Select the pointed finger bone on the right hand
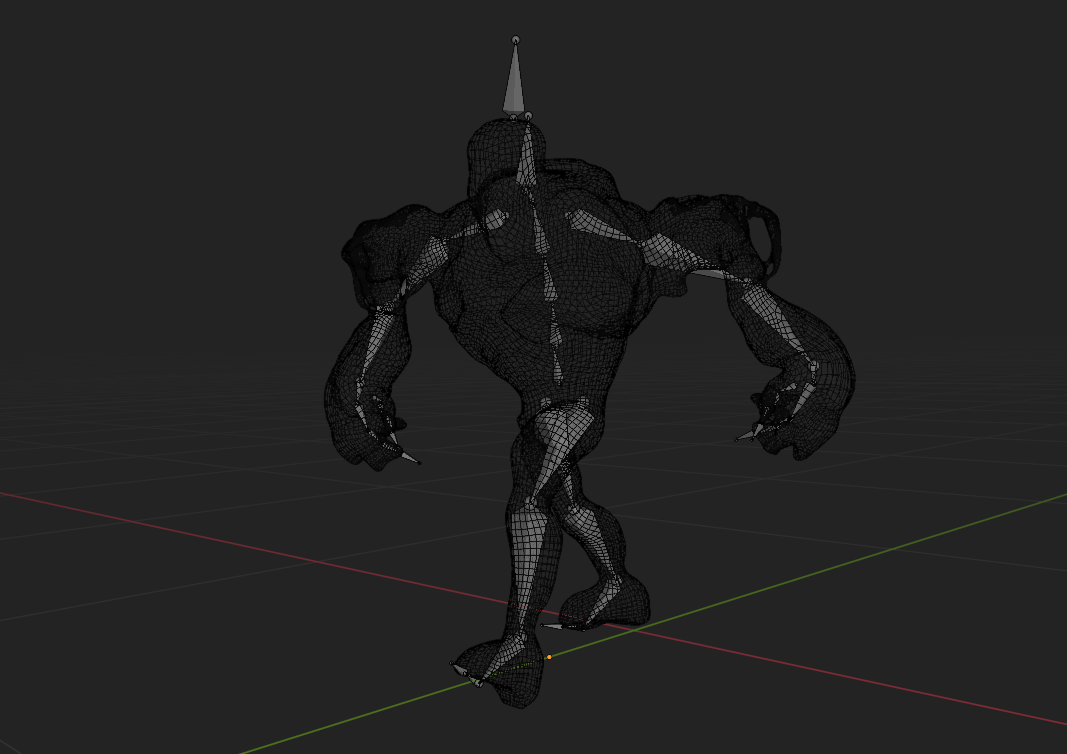Image resolution: width=1067 pixels, height=754 pixels. (x=748, y=433)
